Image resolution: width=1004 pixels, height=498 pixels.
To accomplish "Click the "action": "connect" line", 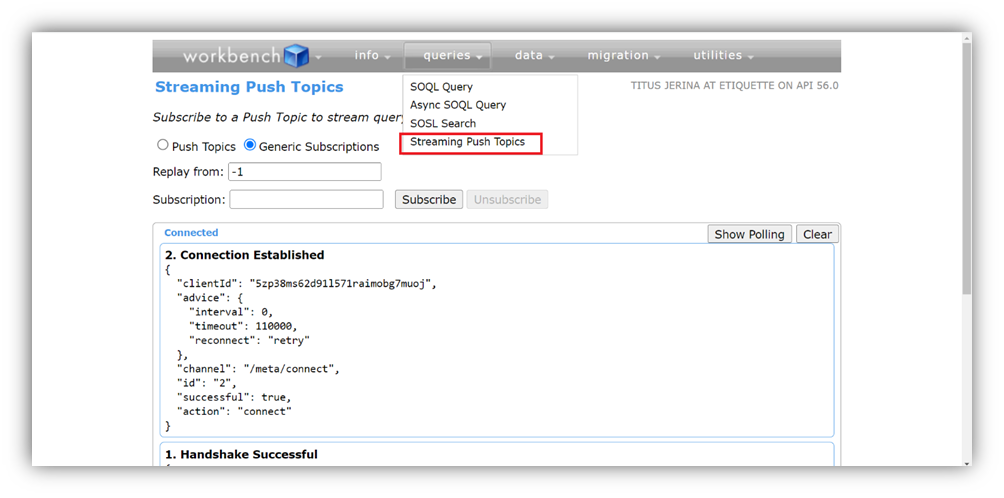I will tap(234, 412).
